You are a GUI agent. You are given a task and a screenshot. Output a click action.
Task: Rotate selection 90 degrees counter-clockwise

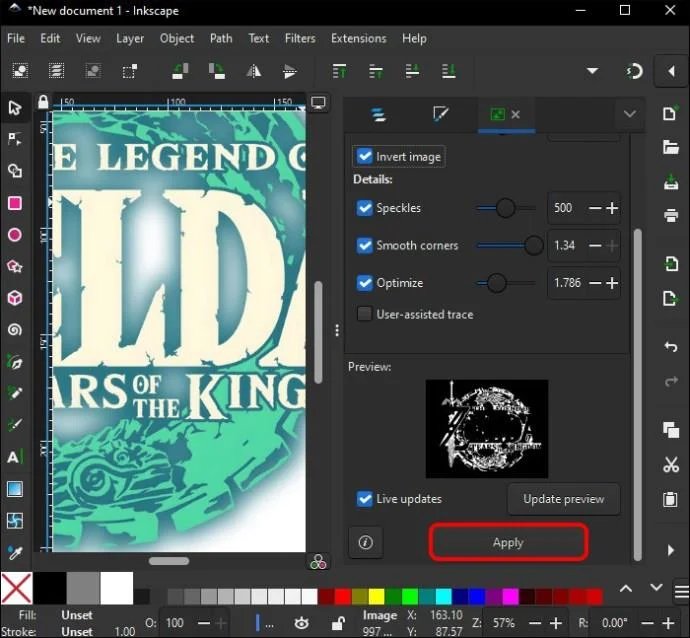(180, 71)
